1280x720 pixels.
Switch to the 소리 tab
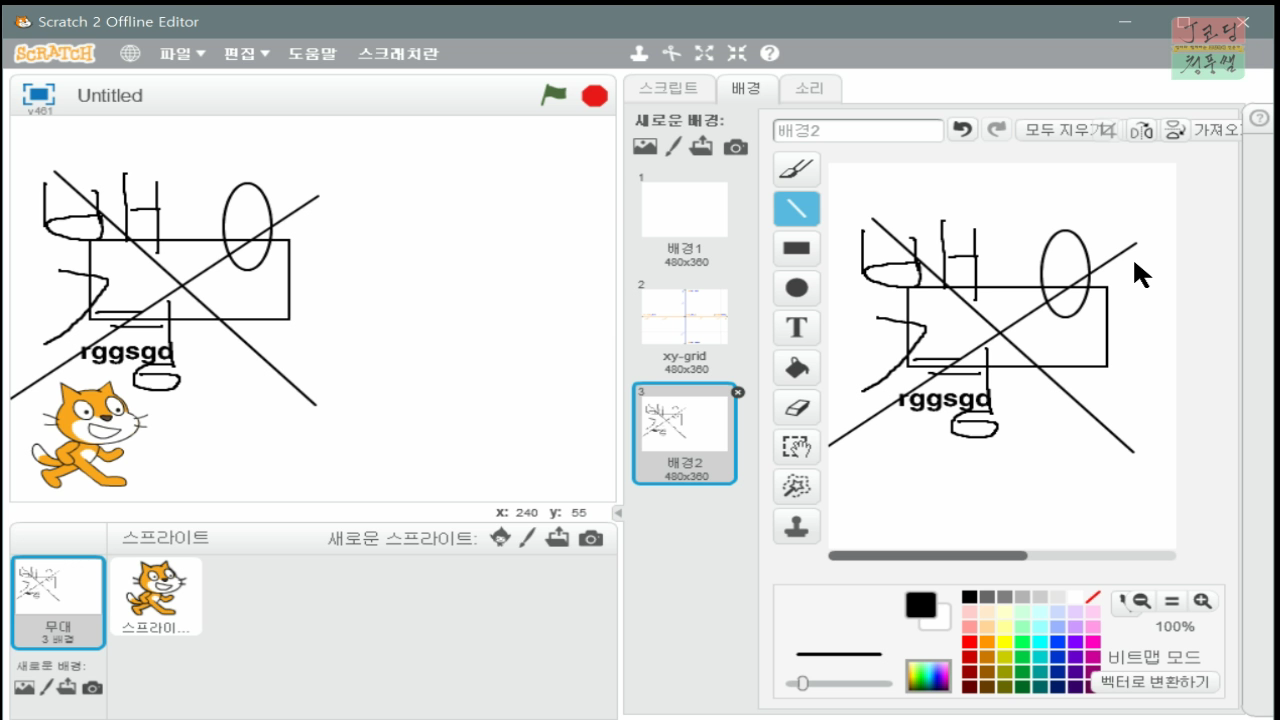point(809,88)
